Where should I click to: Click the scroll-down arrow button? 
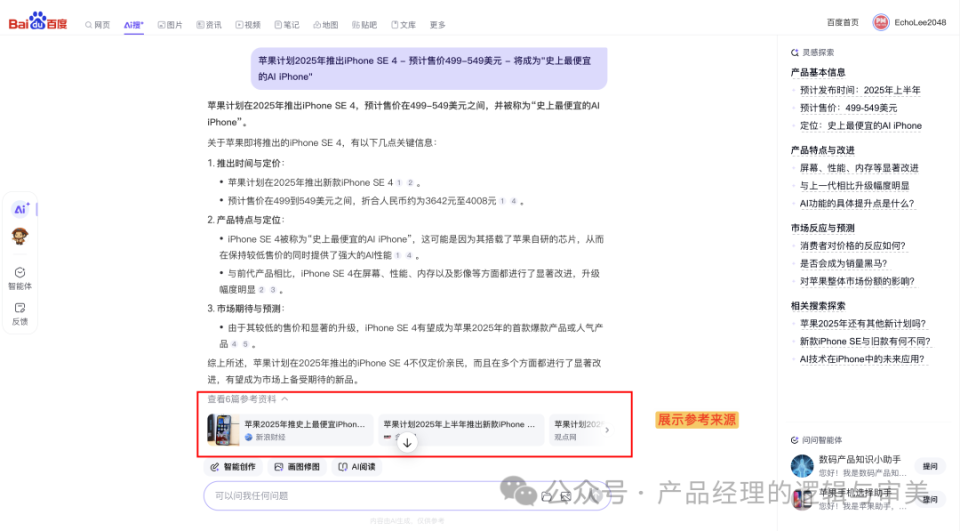click(x=407, y=443)
